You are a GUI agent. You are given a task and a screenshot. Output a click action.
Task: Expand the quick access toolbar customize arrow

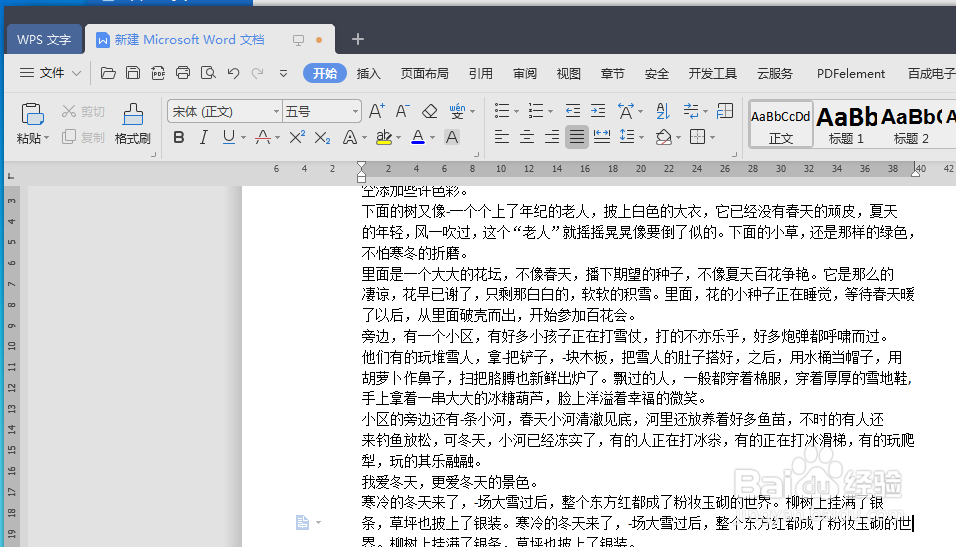coord(284,73)
